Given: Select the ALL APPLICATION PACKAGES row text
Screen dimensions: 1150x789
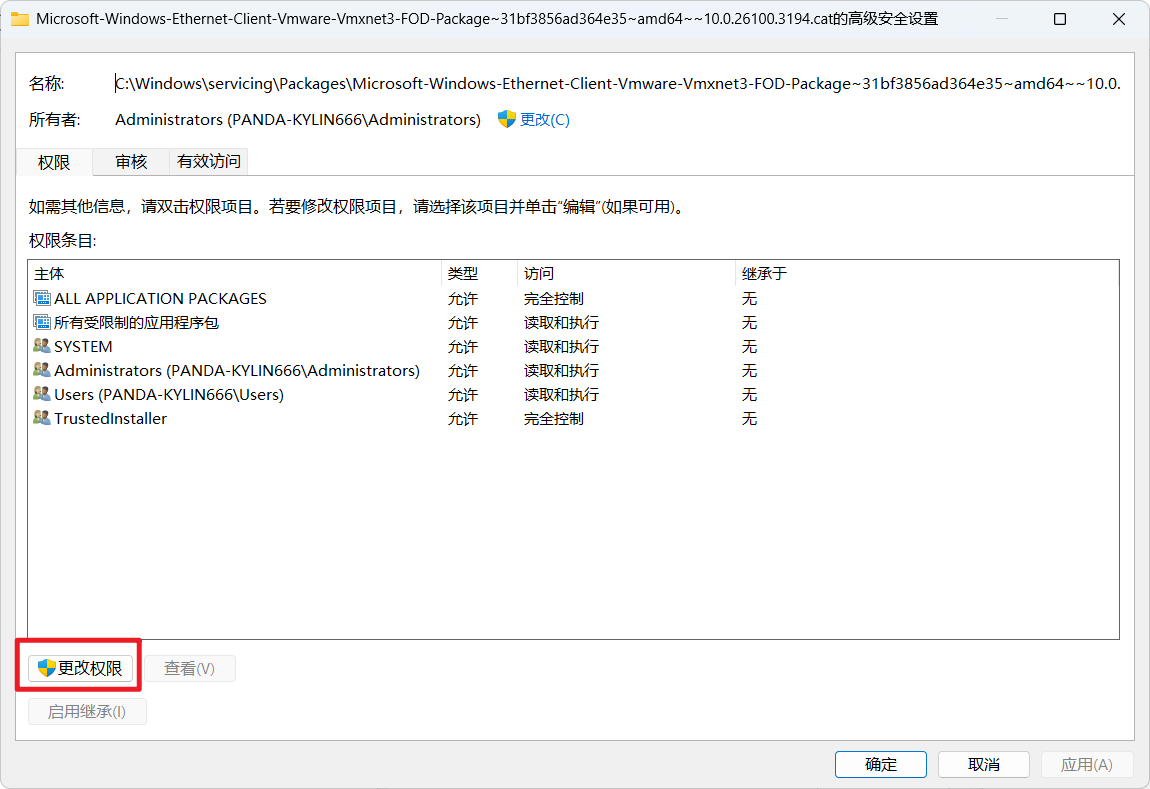Looking at the screenshot, I should coord(160,298).
